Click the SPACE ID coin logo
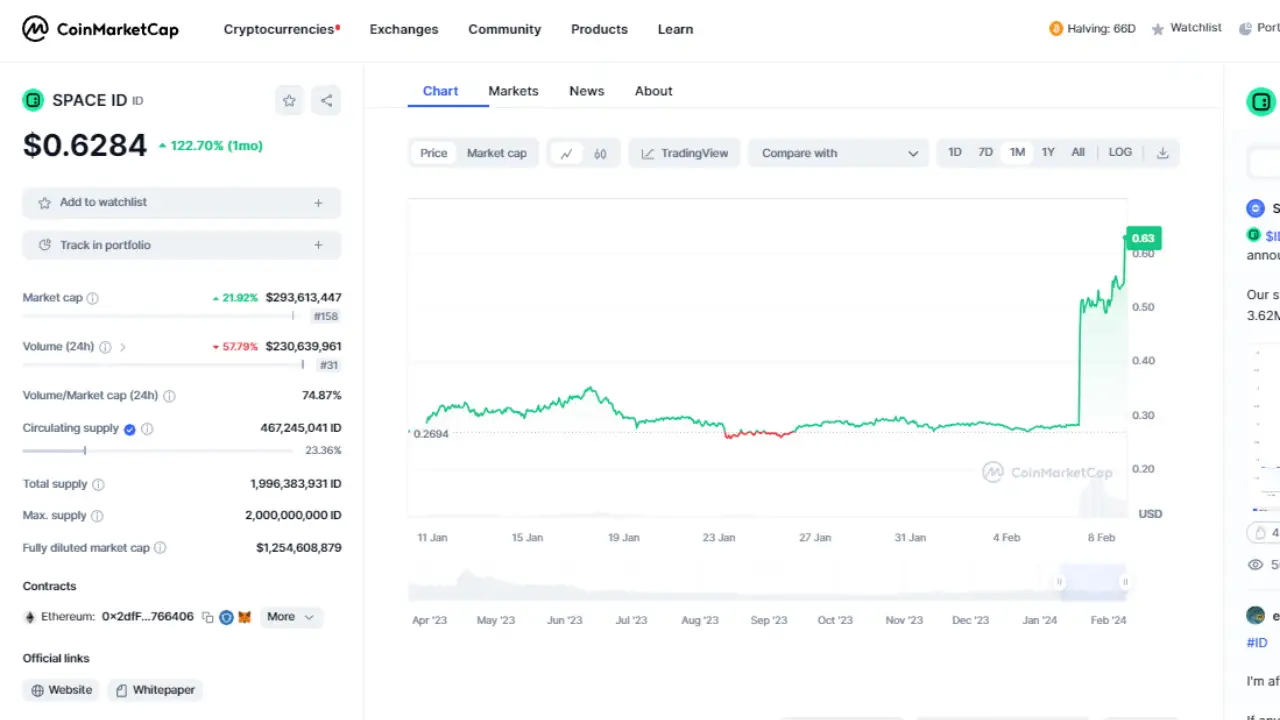This screenshot has height=720, width=1280. point(33,100)
